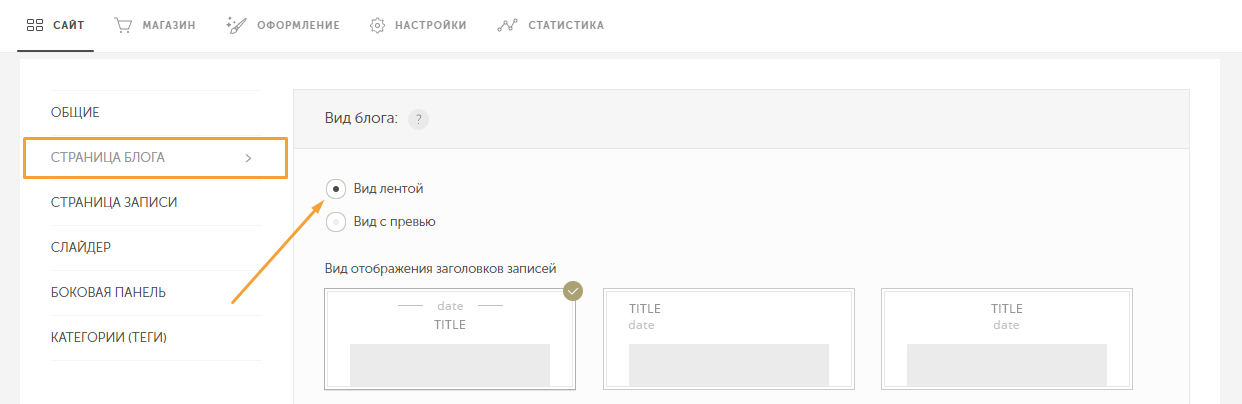Click the graph icon for СТАТИСТИКА
1242x404 pixels.
[506, 25]
